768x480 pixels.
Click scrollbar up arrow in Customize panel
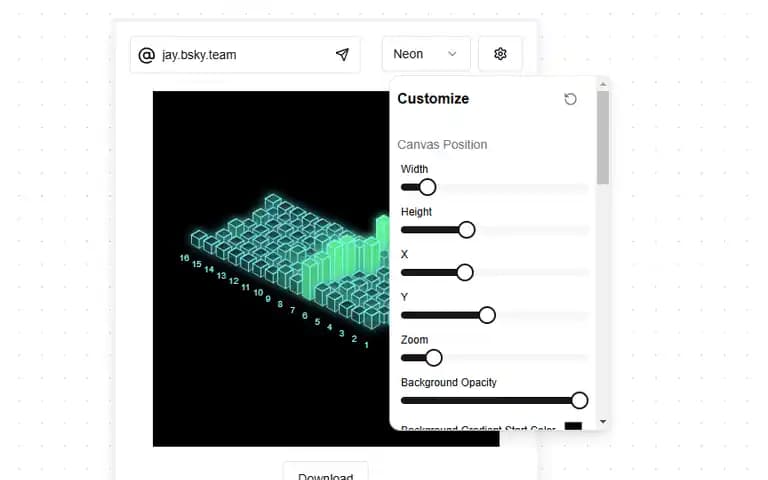click(603, 84)
